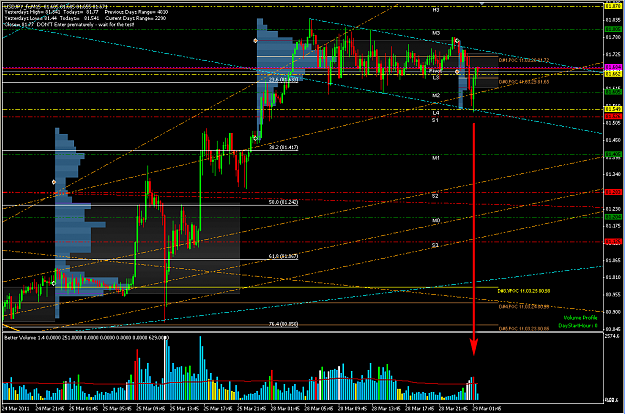
Task: Click the M3 pivot level label
Action: point(436,33)
